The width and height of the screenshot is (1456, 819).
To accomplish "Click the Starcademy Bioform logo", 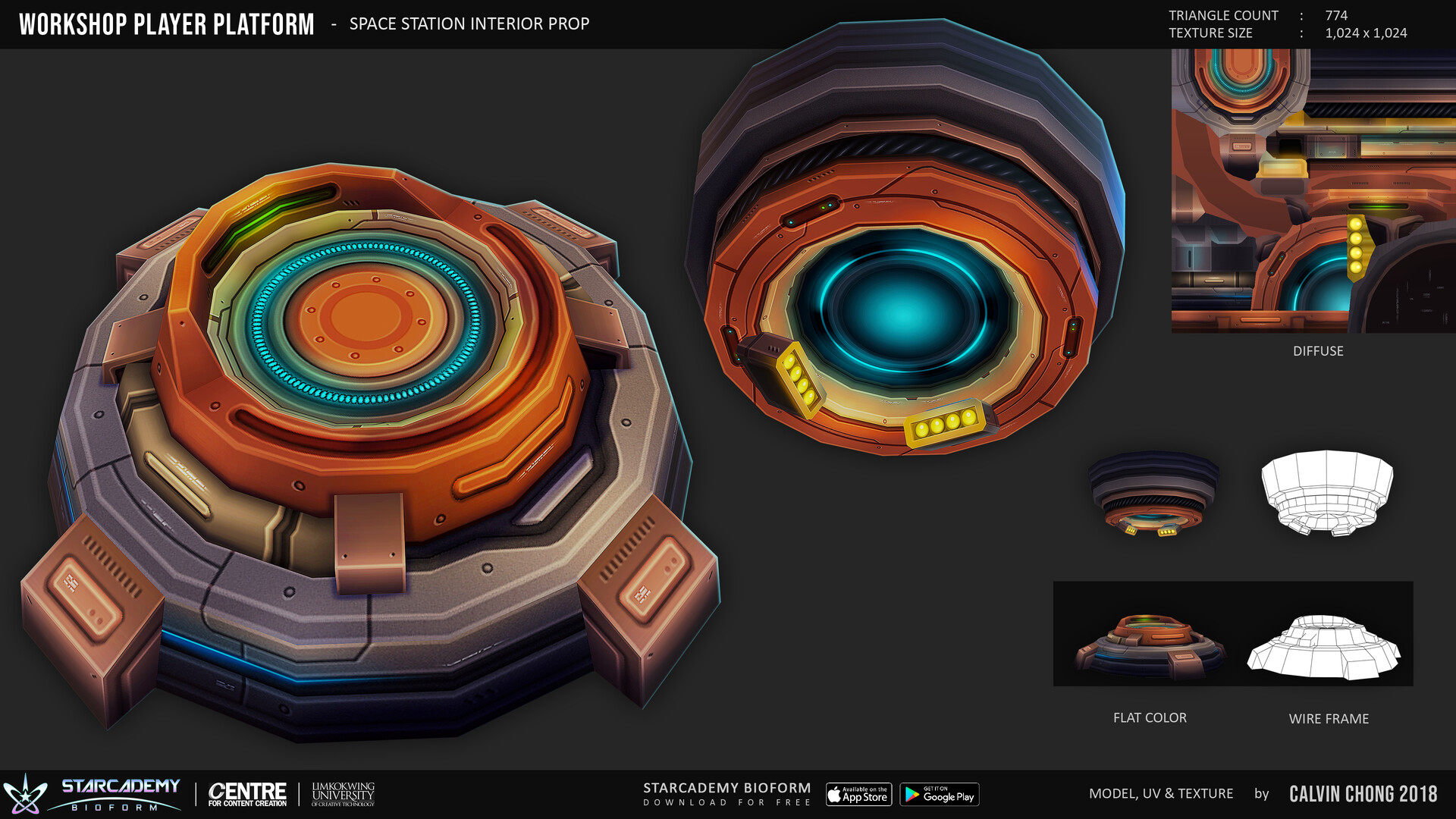I will (x=92, y=794).
